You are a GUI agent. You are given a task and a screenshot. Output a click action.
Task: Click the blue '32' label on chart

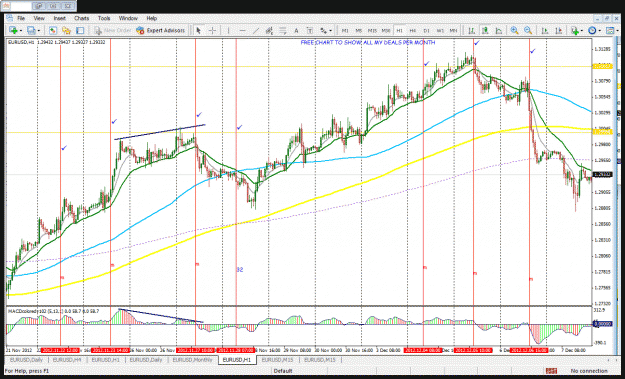coord(240,270)
